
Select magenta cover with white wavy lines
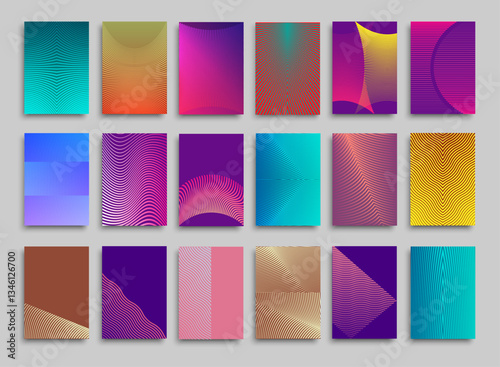[x=134, y=179]
